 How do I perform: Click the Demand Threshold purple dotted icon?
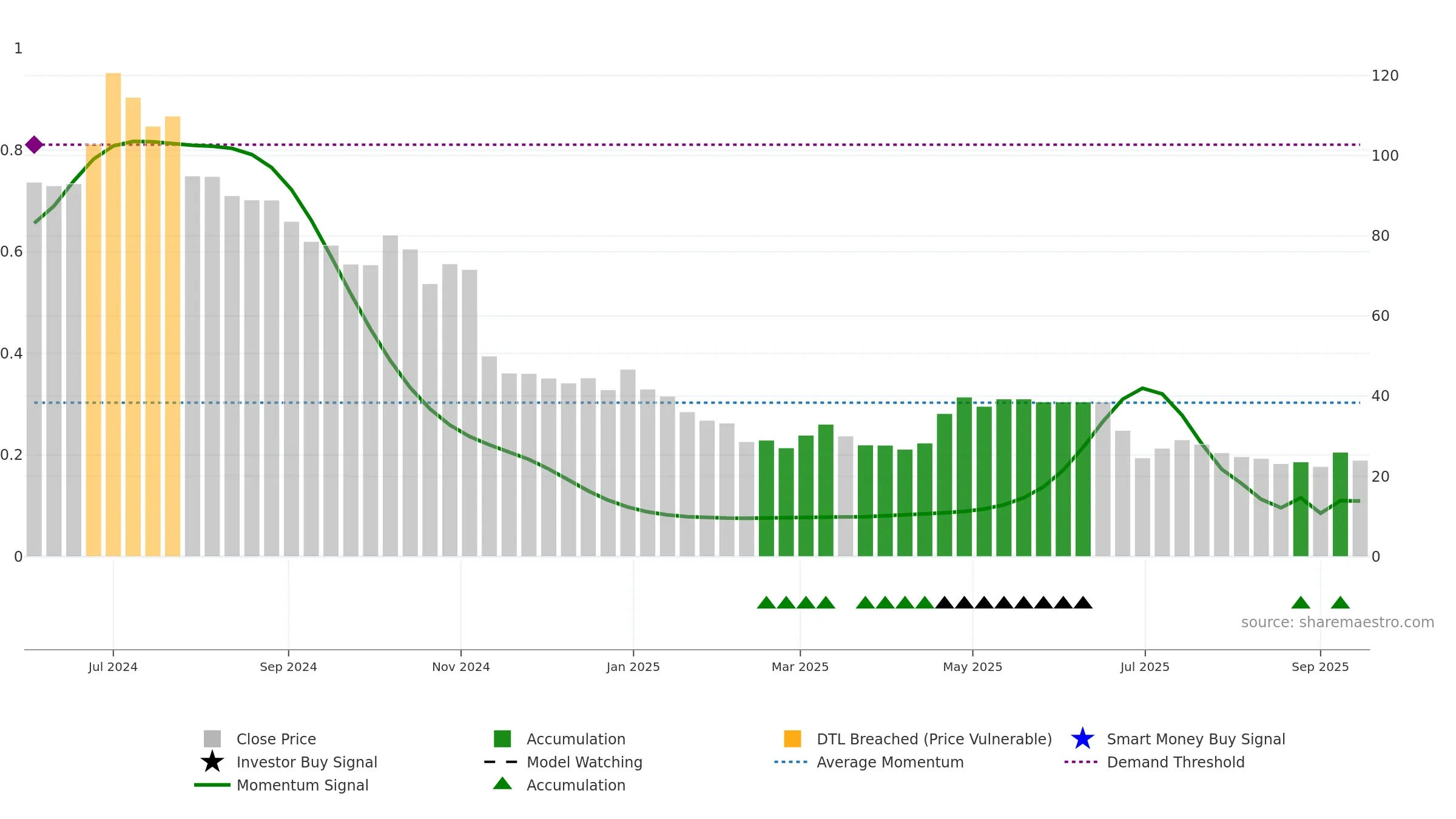pos(1081,761)
